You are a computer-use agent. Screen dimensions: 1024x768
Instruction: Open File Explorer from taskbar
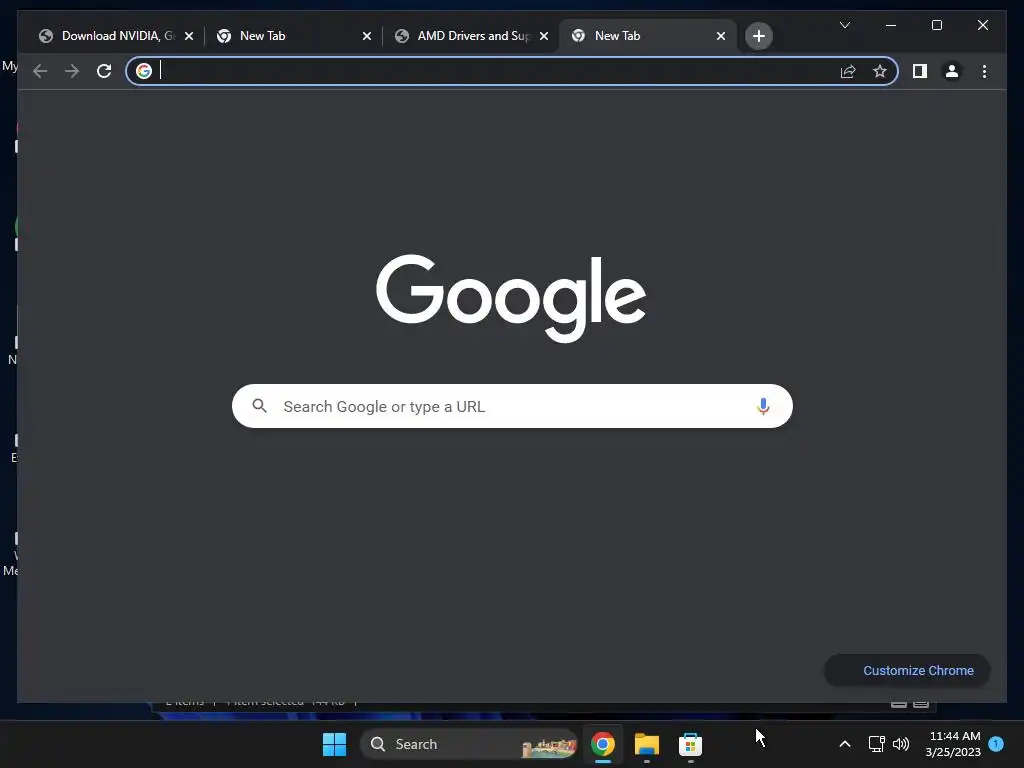647,744
